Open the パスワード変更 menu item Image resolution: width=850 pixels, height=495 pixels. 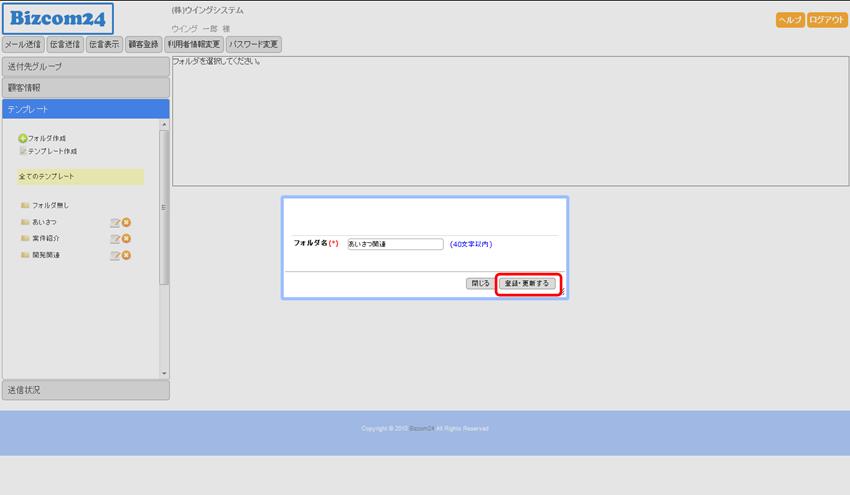254,44
